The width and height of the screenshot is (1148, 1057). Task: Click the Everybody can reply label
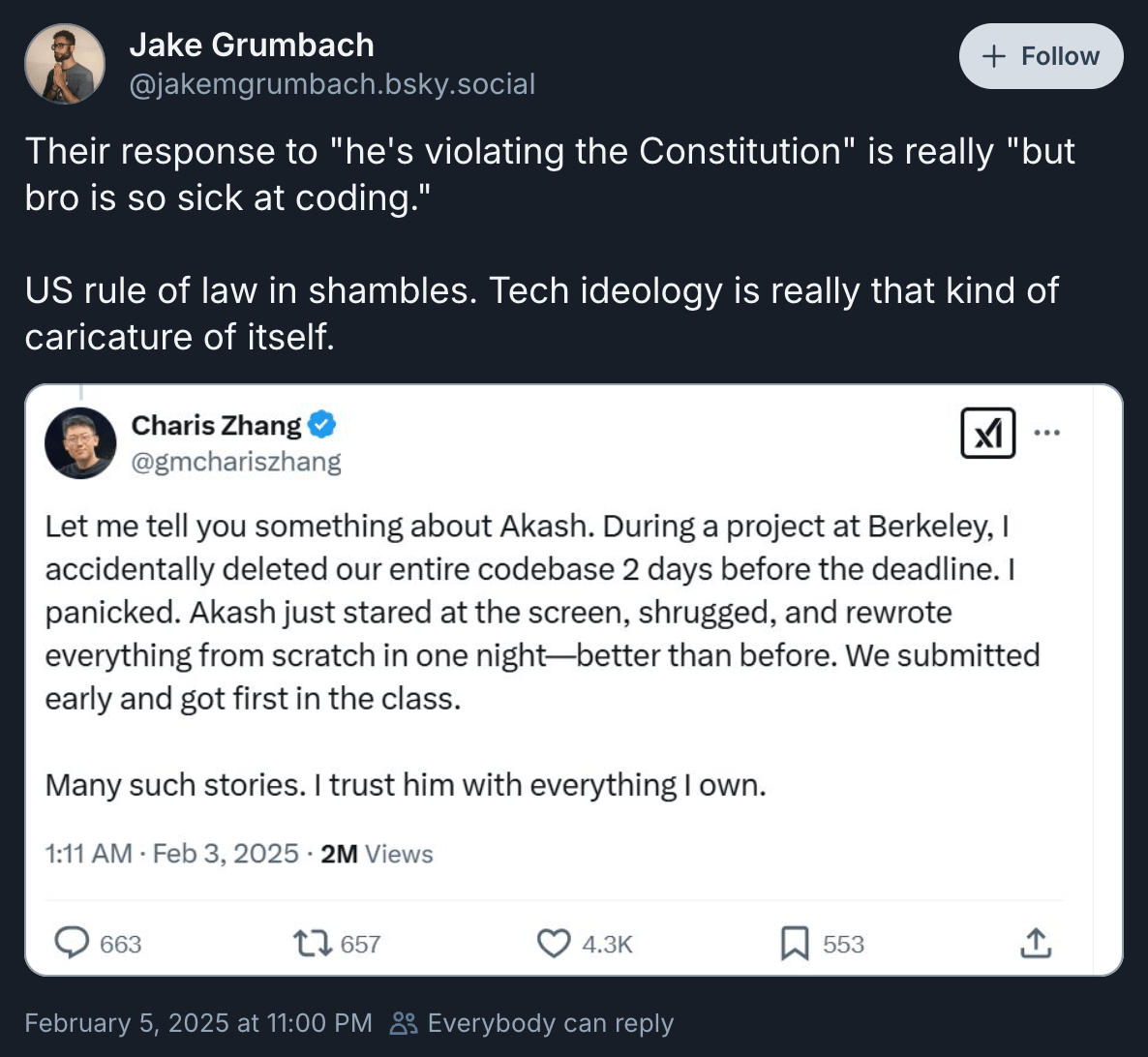click(549, 1023)
